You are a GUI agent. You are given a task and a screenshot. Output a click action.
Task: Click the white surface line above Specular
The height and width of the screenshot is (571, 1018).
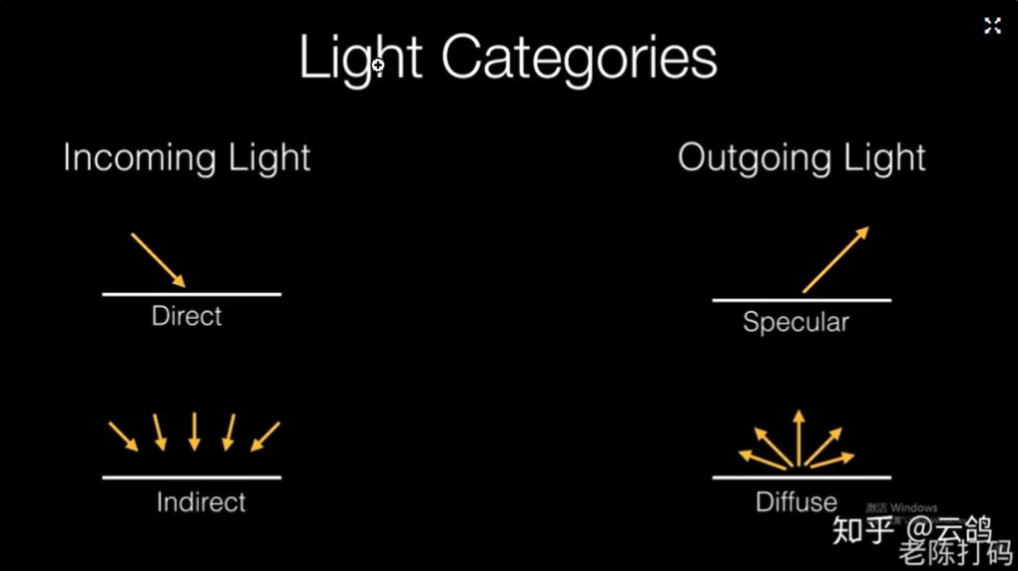point(801,299)
